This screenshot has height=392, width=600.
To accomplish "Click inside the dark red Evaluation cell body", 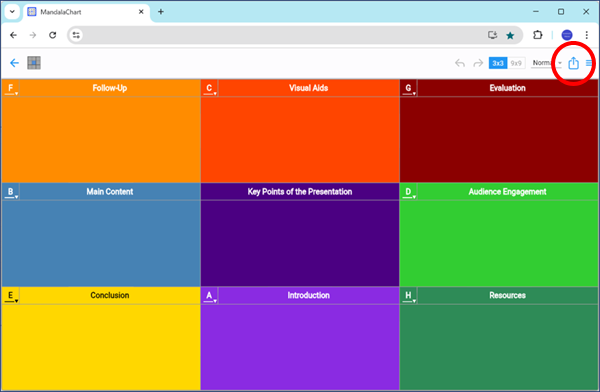I will 499,139.
